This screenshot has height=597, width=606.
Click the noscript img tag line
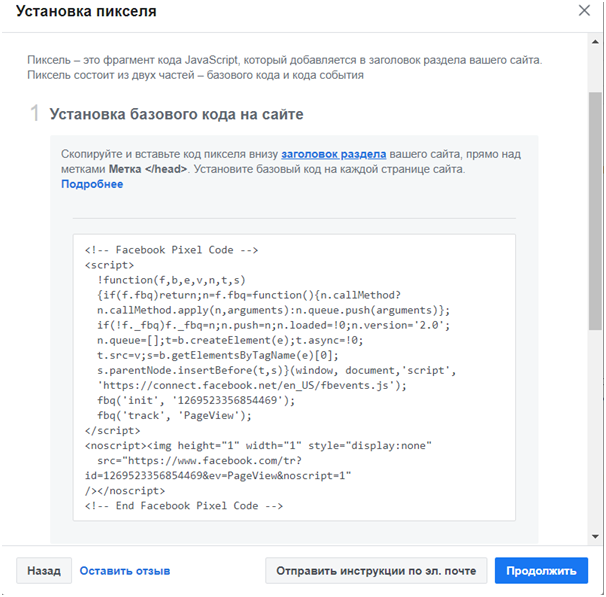[258, 446]
